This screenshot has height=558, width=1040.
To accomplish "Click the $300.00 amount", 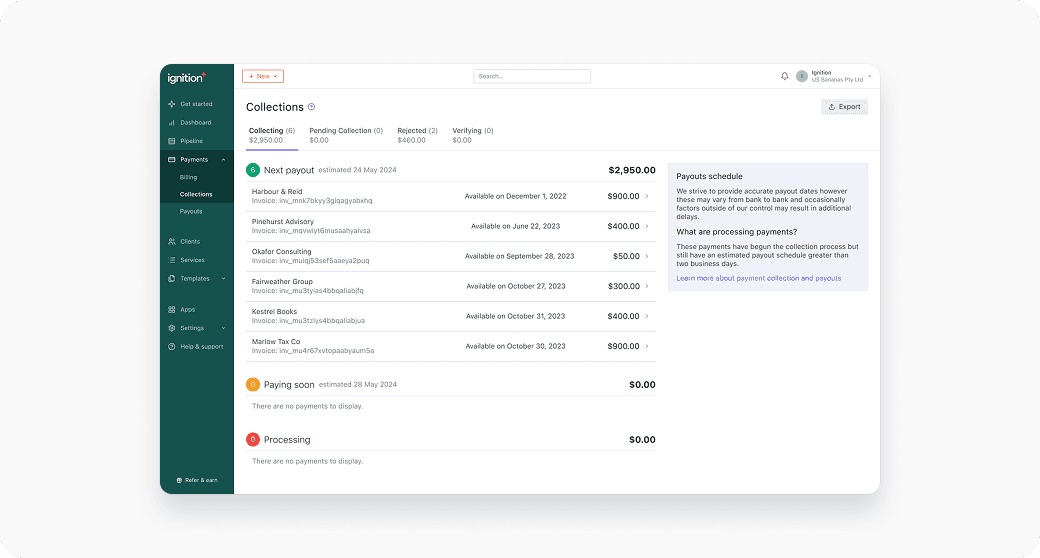I will (623, 287).
